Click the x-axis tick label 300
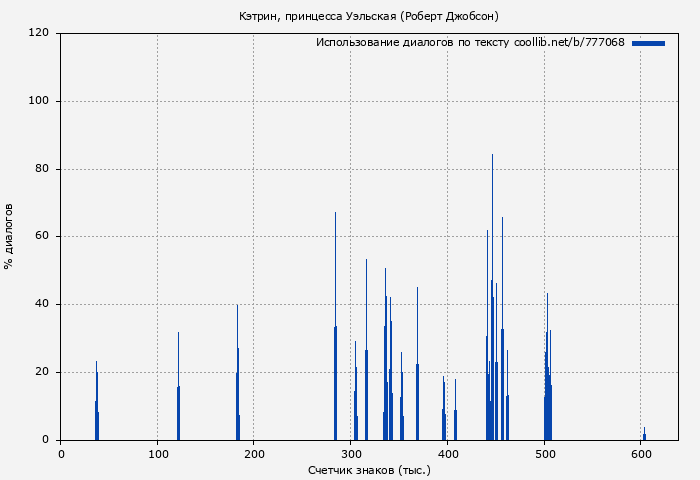Viewport: 700px width, 480px height. pos(351,454)
